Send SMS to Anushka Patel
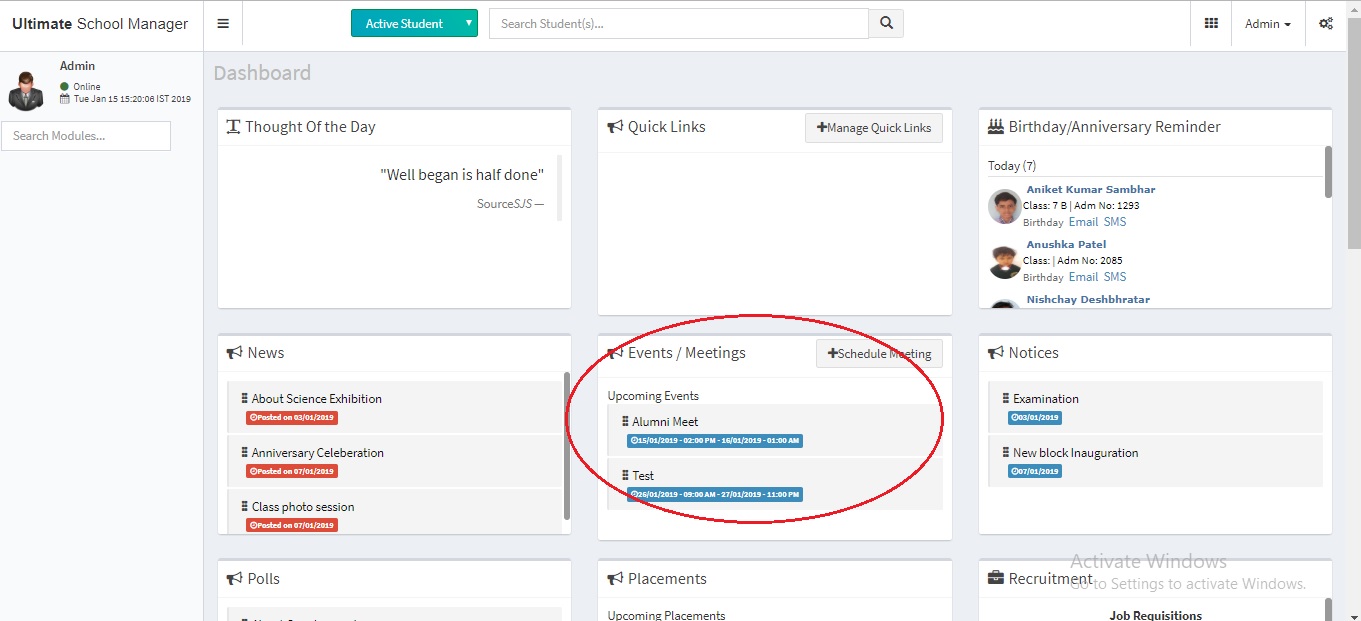 1115,277
